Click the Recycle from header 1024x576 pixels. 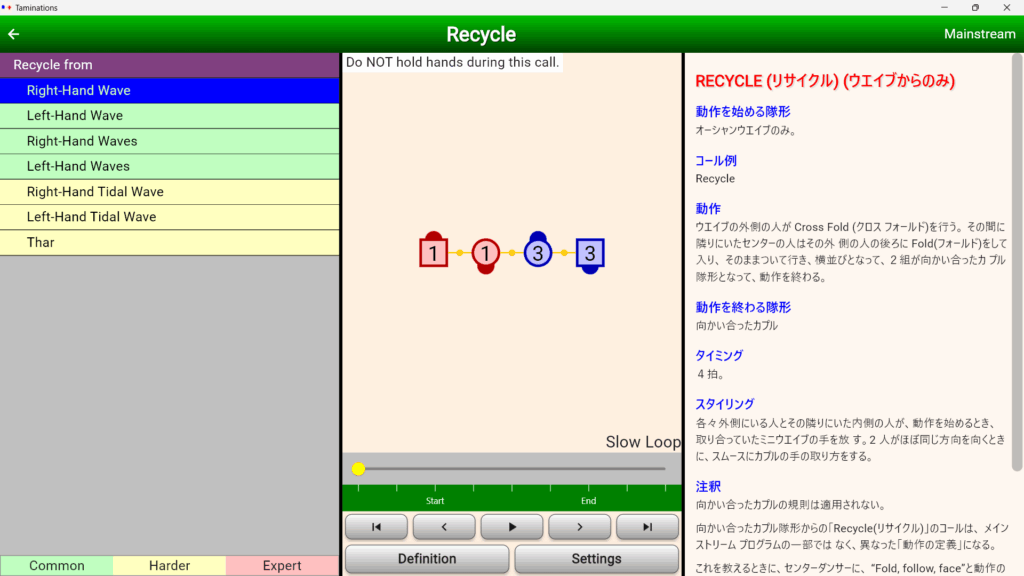tap(170, 65)
